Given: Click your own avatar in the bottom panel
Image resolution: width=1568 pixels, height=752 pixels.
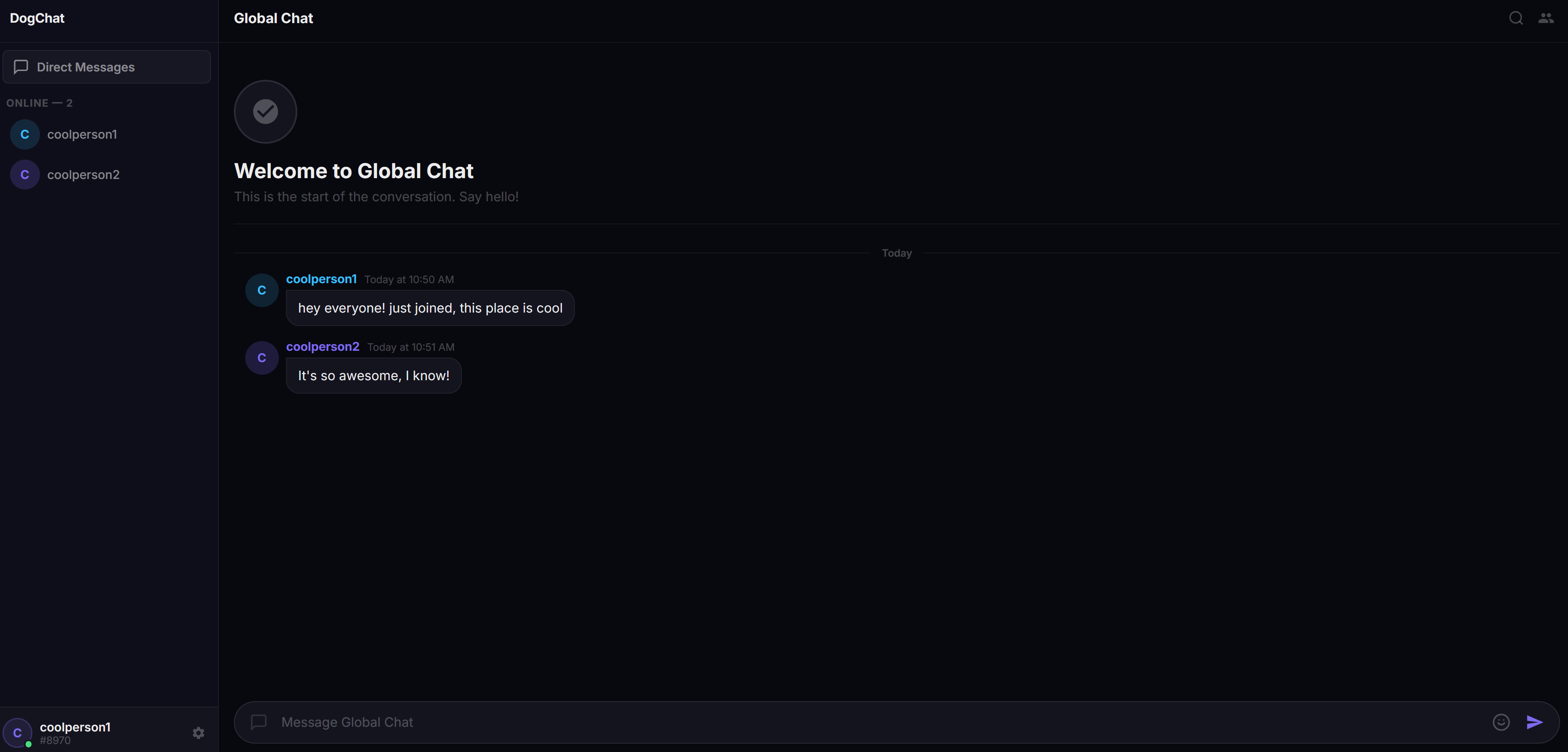Looking at the screenshot, I should tap(18, 733).
